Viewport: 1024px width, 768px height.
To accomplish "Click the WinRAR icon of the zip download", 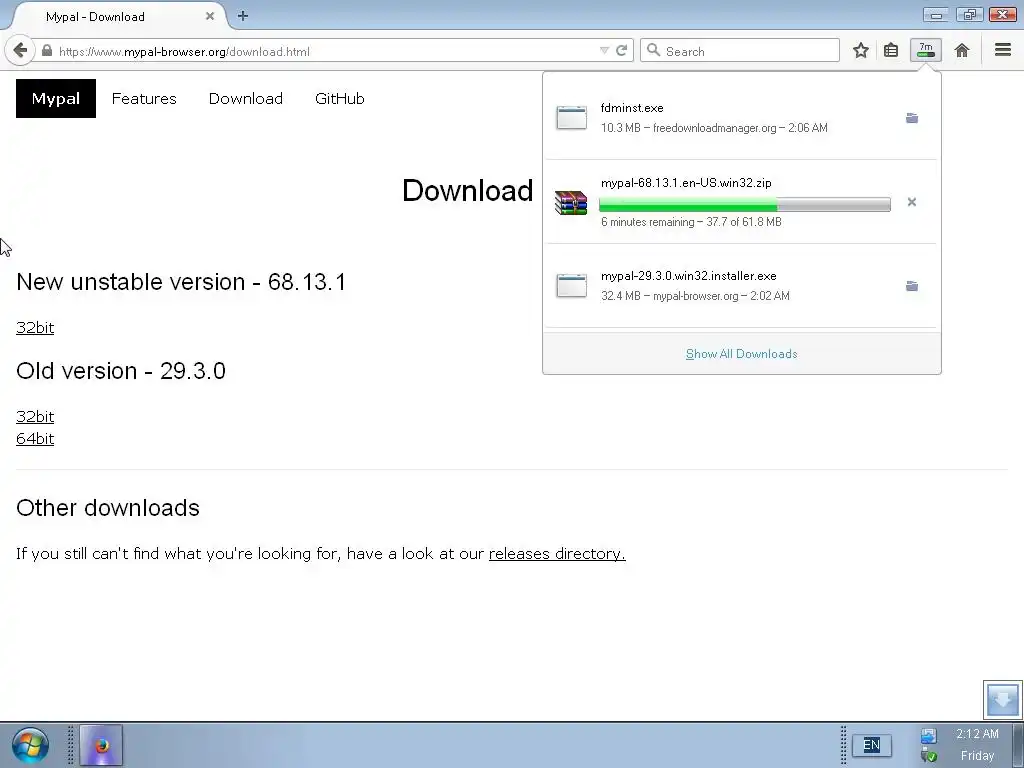I will (x=571, y=202).
